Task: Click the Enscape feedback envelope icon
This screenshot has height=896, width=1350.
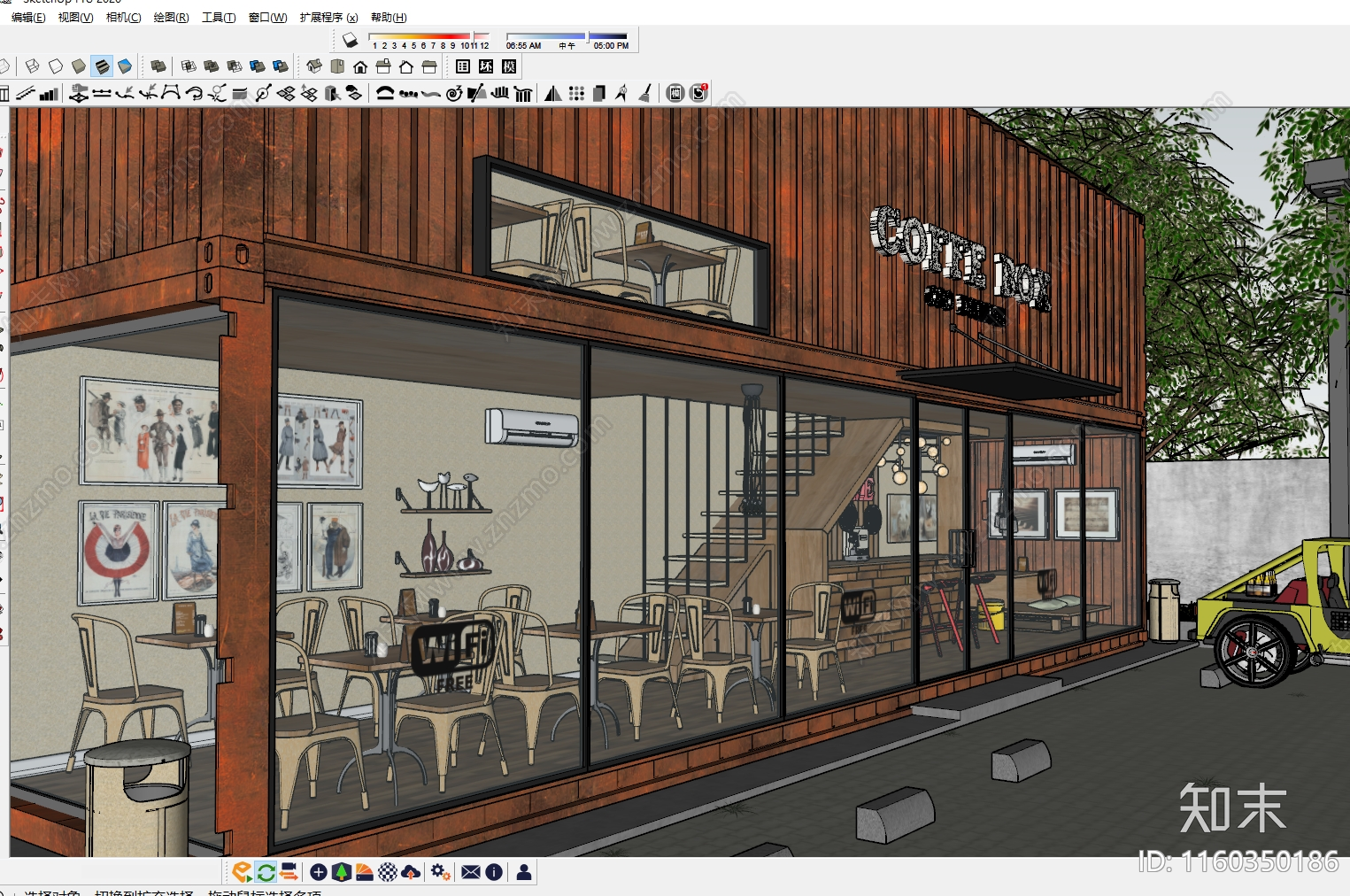Action: pyautogui.click(x=471, y=872)
